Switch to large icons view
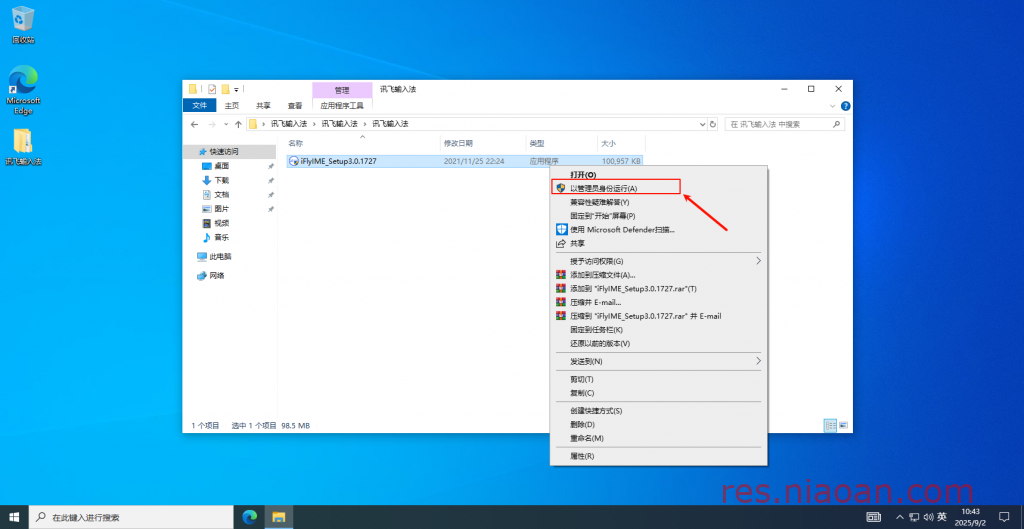This screenshot has height=529, width=1024. (843, 425)
